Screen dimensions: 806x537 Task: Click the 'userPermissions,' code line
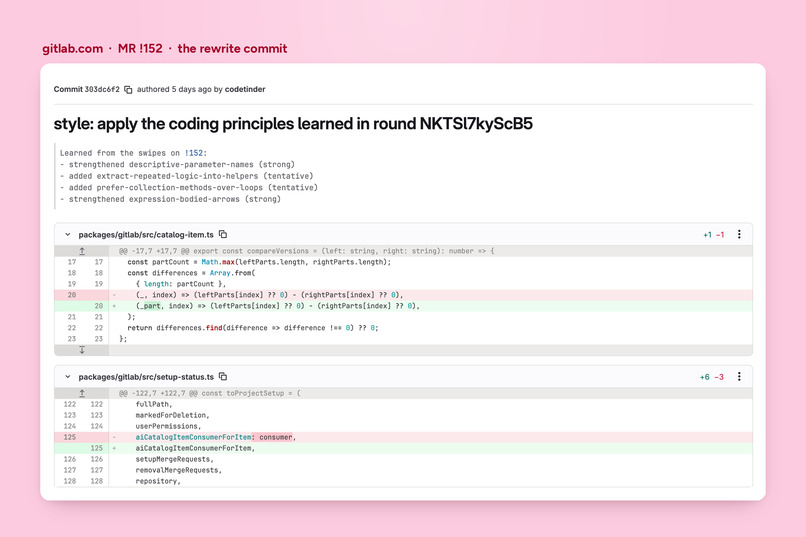pos(168,427)
